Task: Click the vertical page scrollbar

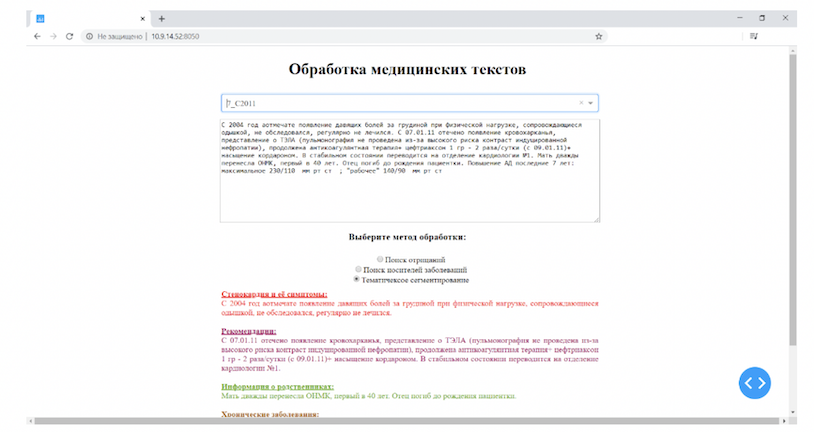Action: click(x=793, y=200)
